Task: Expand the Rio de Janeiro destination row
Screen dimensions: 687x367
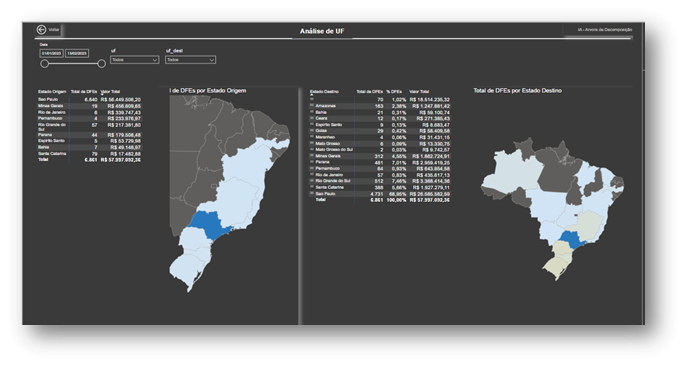Action: pos(312,175)
